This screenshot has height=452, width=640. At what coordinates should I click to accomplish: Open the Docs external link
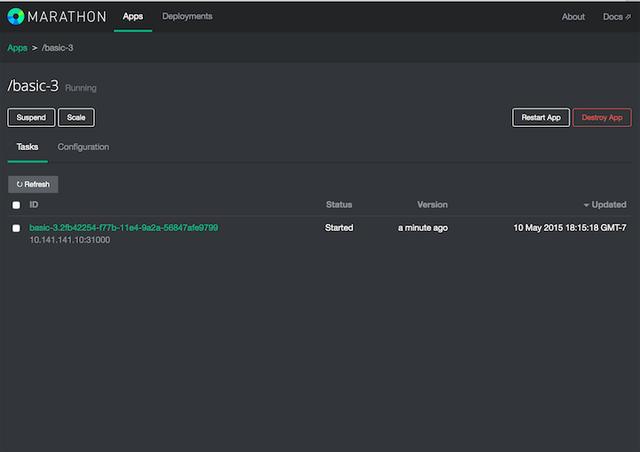pyautogui.click(x=617, y=17)
